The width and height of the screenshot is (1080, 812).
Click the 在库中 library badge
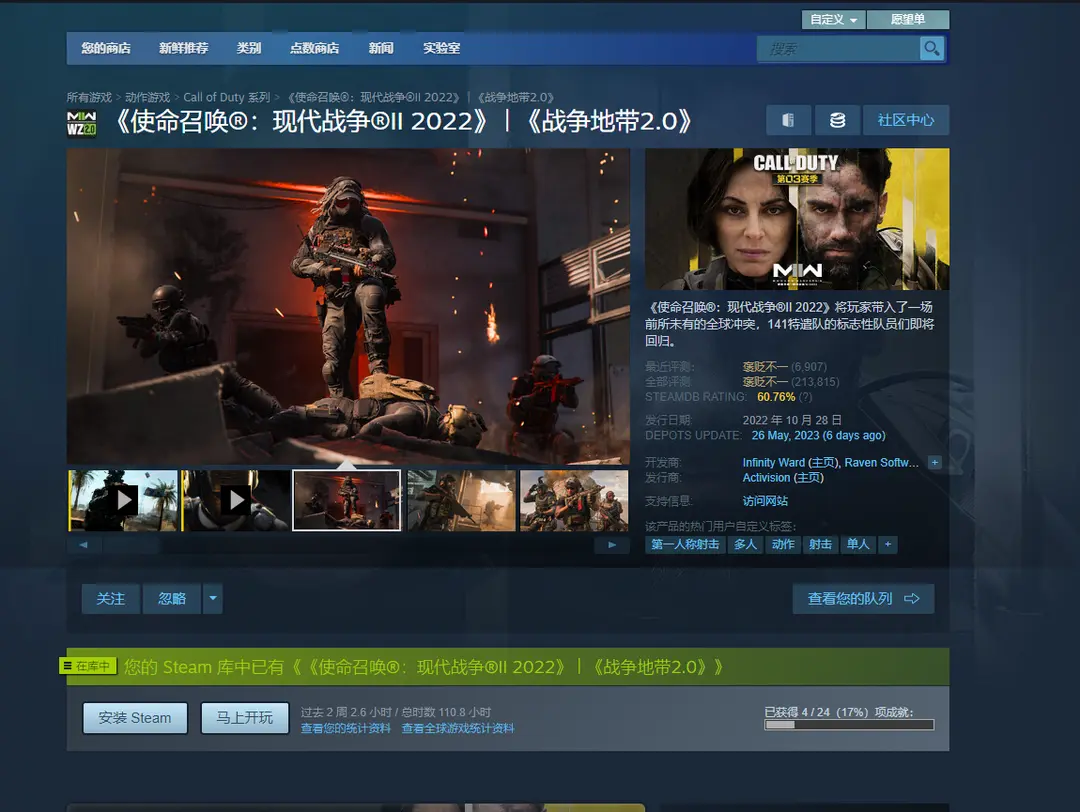[x=87, y=667]
